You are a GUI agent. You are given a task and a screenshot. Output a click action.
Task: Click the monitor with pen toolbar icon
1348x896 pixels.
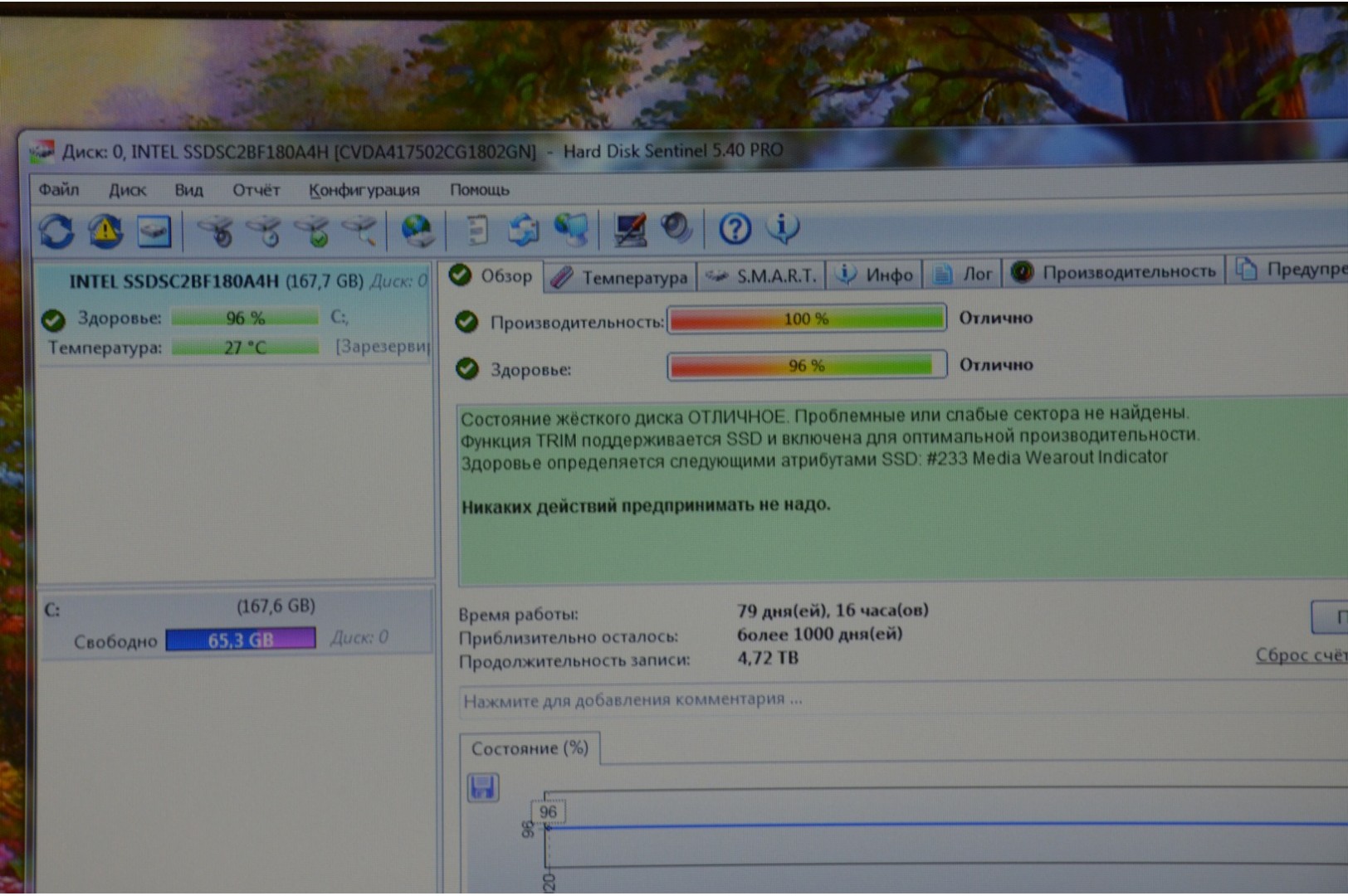pyautogui.click(x=630, y=230)
